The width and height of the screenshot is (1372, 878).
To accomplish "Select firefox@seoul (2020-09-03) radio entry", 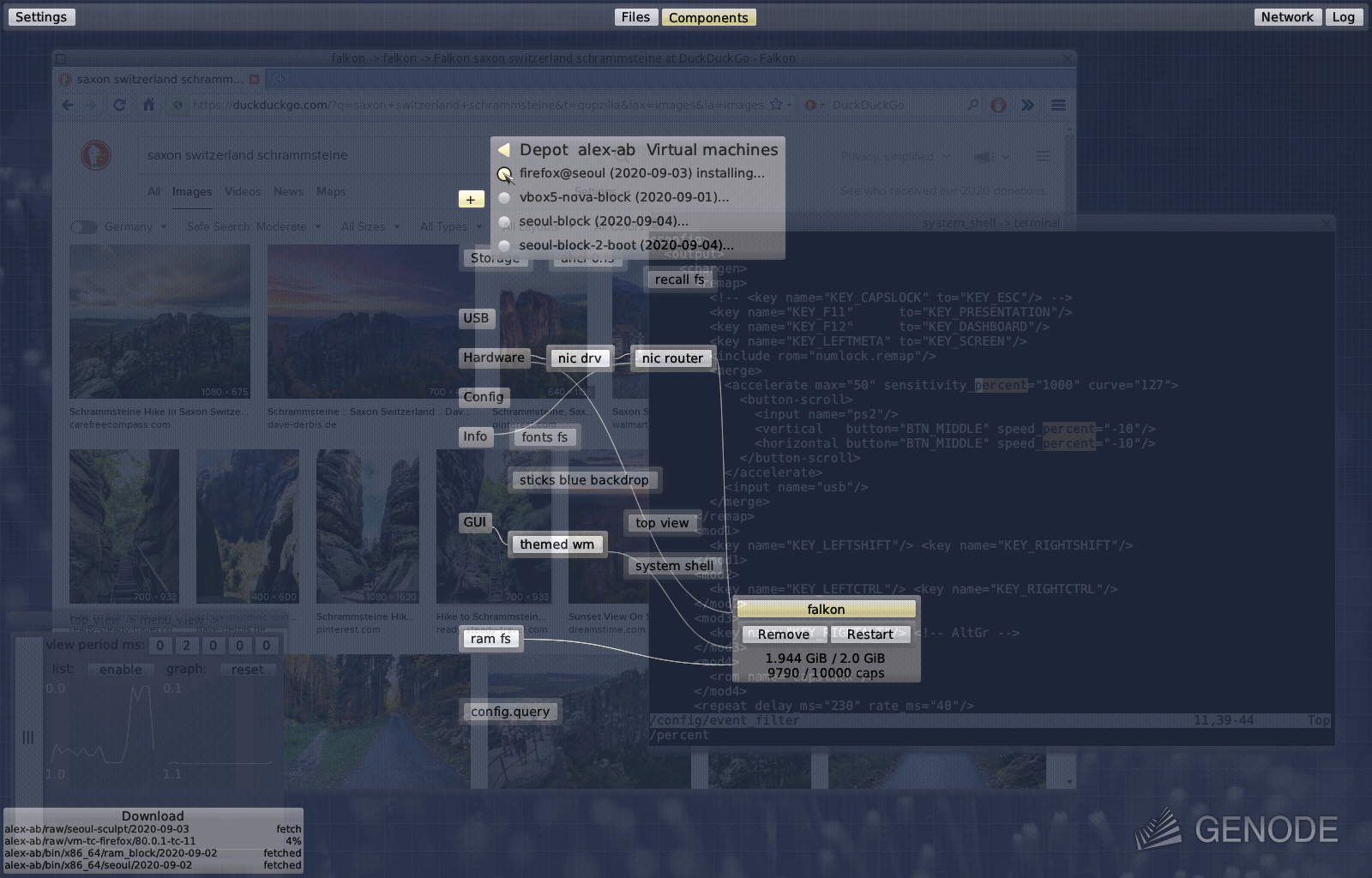I will (x=504, y=174).
